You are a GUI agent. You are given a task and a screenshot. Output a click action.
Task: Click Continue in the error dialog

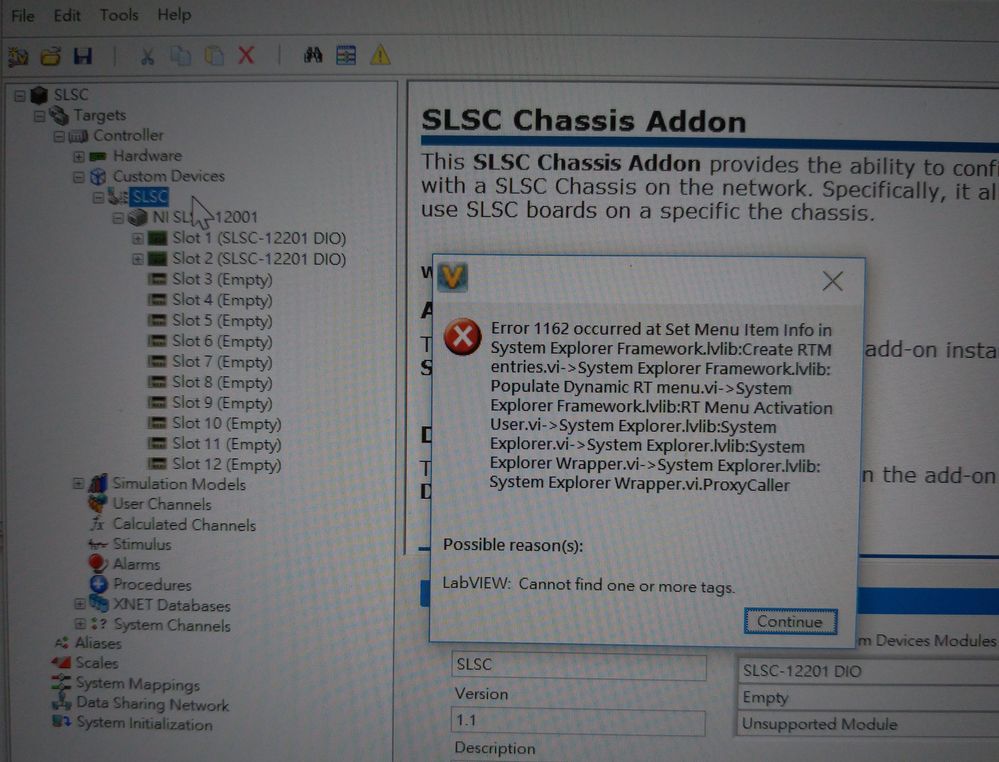[790, 622]
